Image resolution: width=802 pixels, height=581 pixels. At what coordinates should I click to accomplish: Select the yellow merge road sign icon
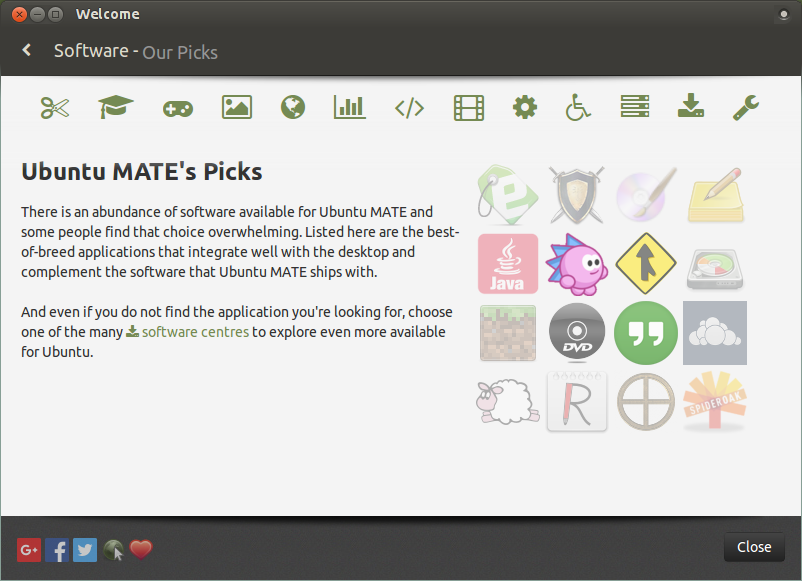pyautogui.click(x=646, y=264)
